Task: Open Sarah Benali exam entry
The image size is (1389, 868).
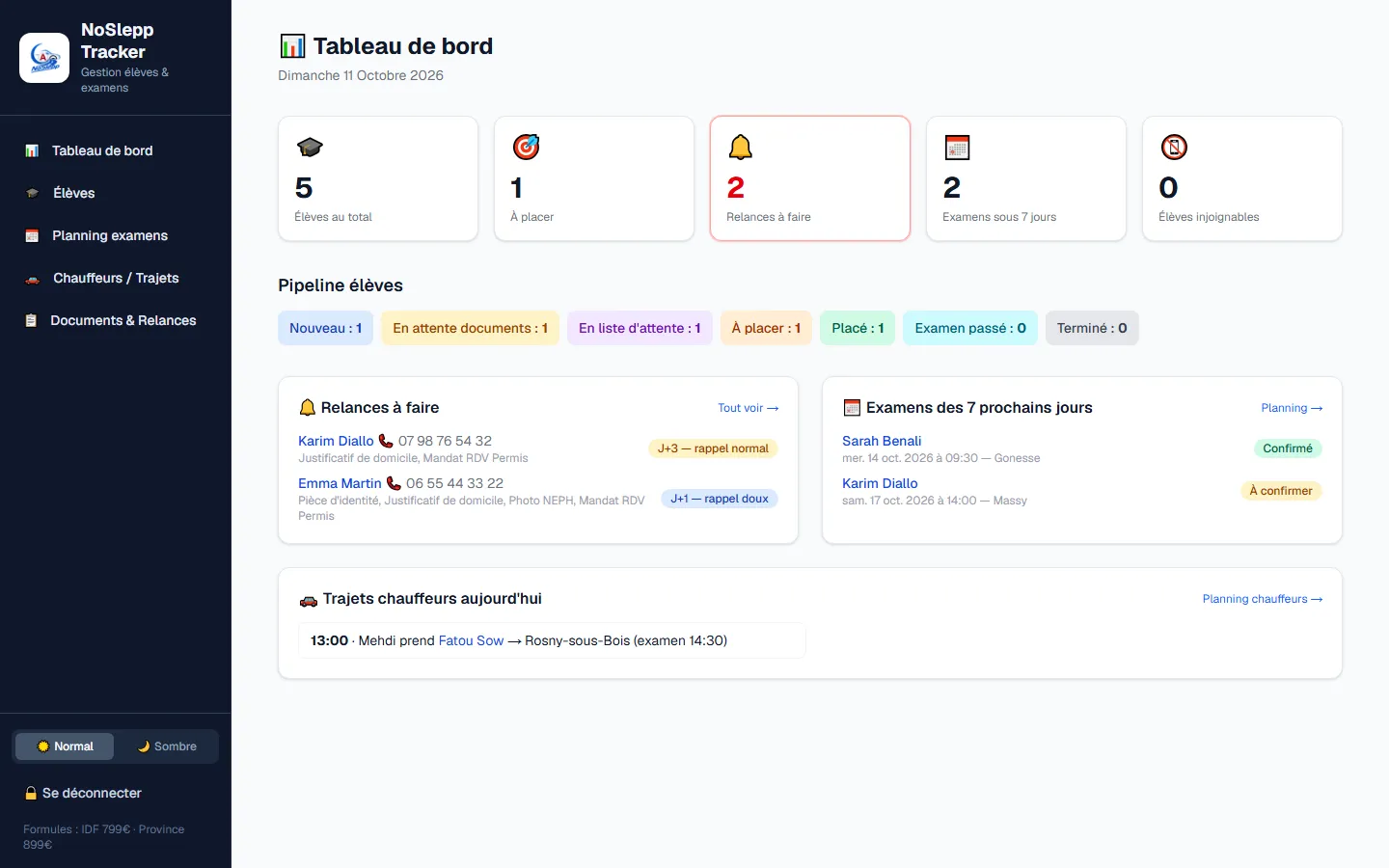Action: click(x=882, y=441)
